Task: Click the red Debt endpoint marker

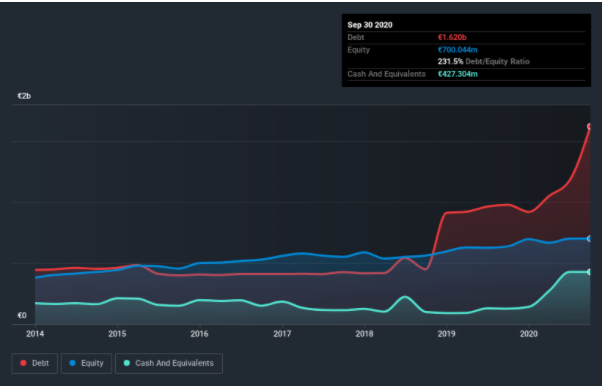Action: click(590, 126)
